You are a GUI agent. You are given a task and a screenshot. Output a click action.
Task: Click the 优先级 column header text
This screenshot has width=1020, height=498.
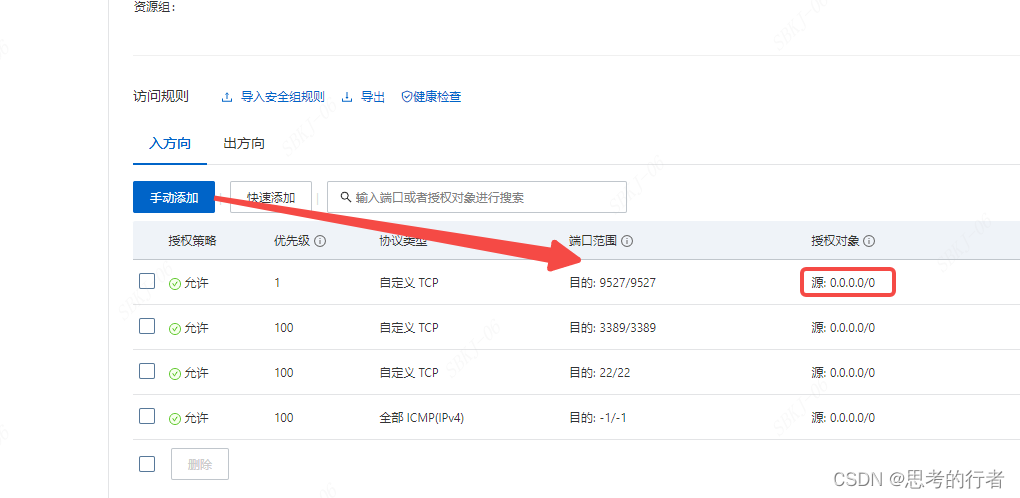[293, 241]
